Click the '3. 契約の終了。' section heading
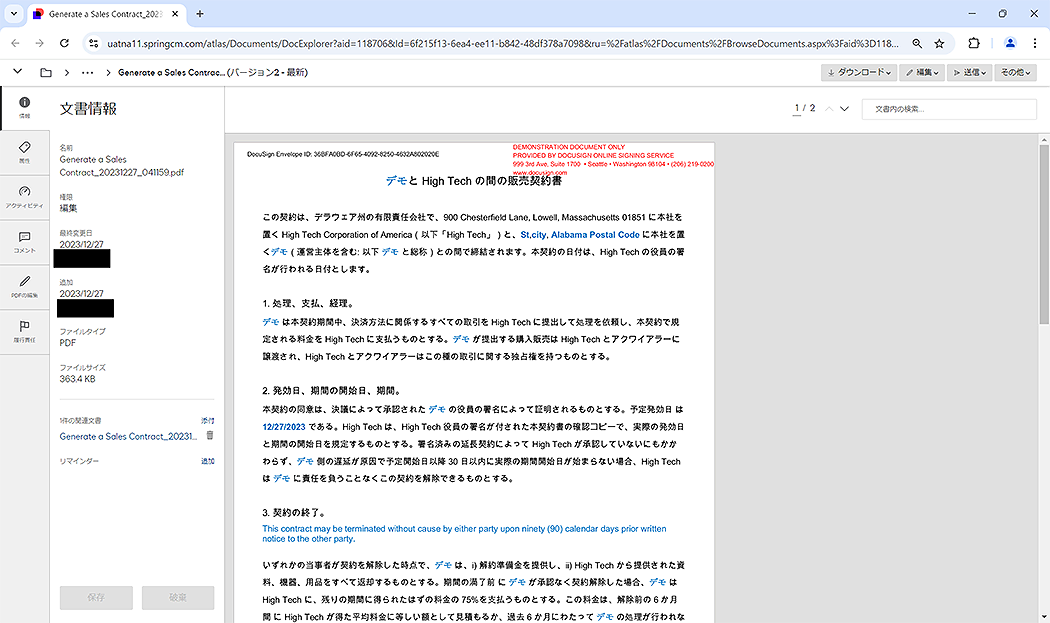 tap(294, 512)
